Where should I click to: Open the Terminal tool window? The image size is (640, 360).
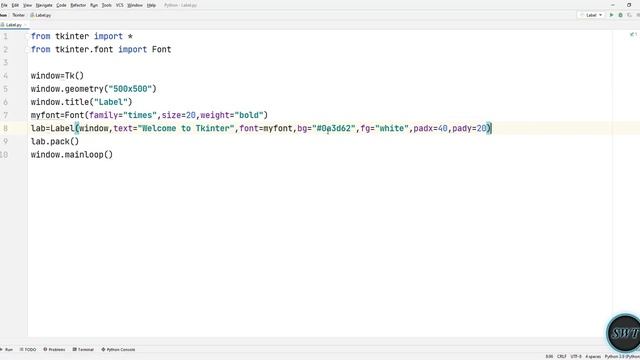[x=83, y=349]
